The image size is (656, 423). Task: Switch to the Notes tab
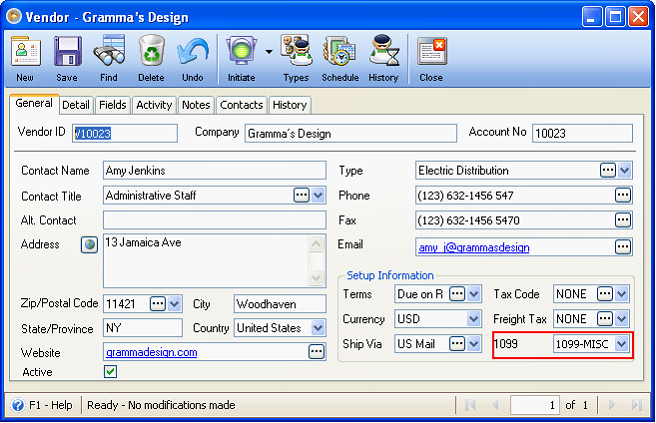[196, 105]
